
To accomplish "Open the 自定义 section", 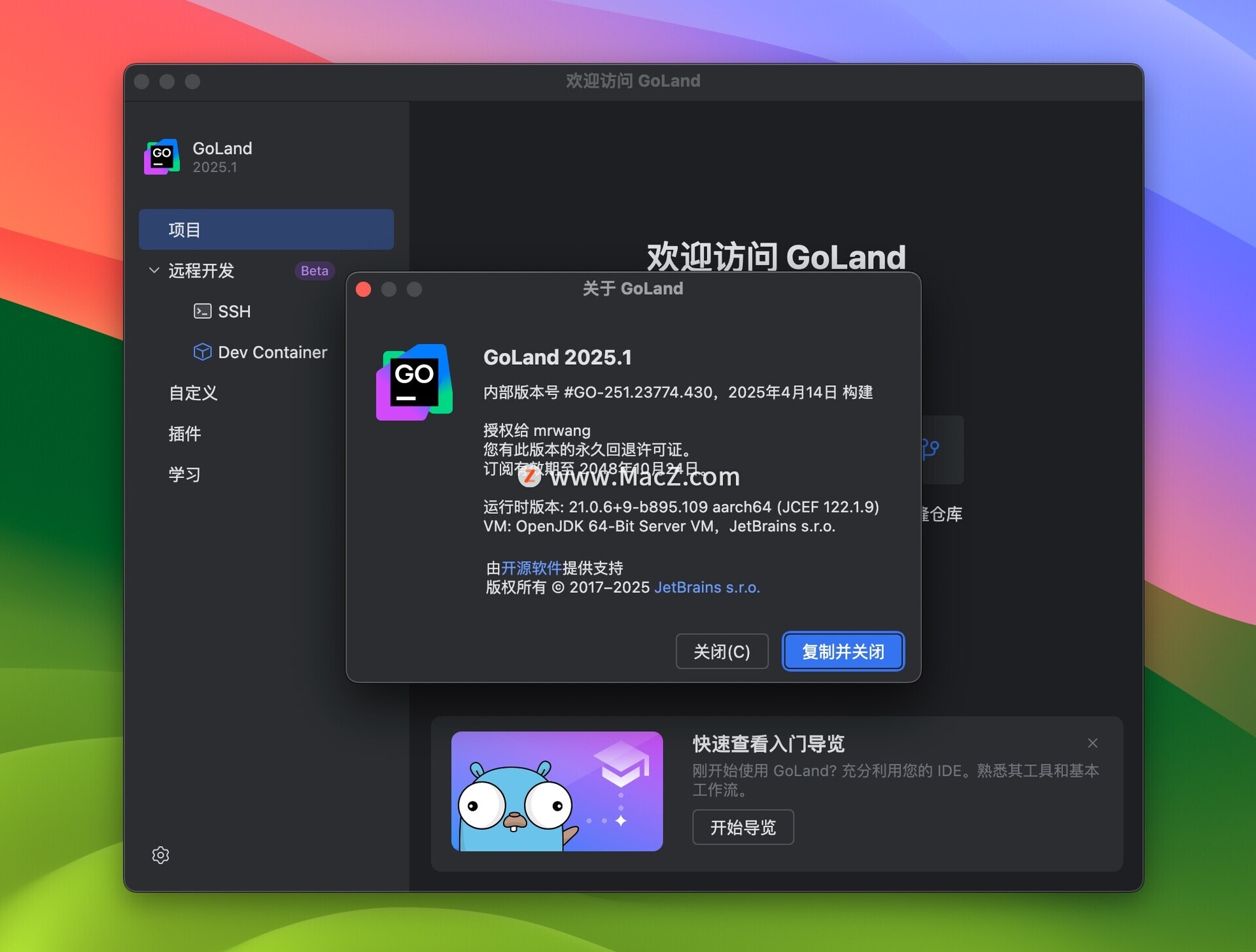I will point(193,392).
